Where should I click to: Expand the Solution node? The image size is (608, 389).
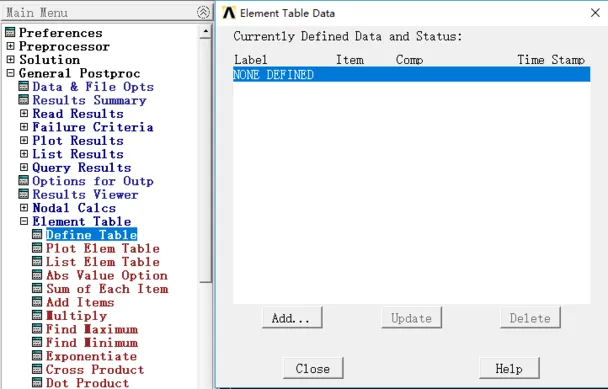[10, 60]
